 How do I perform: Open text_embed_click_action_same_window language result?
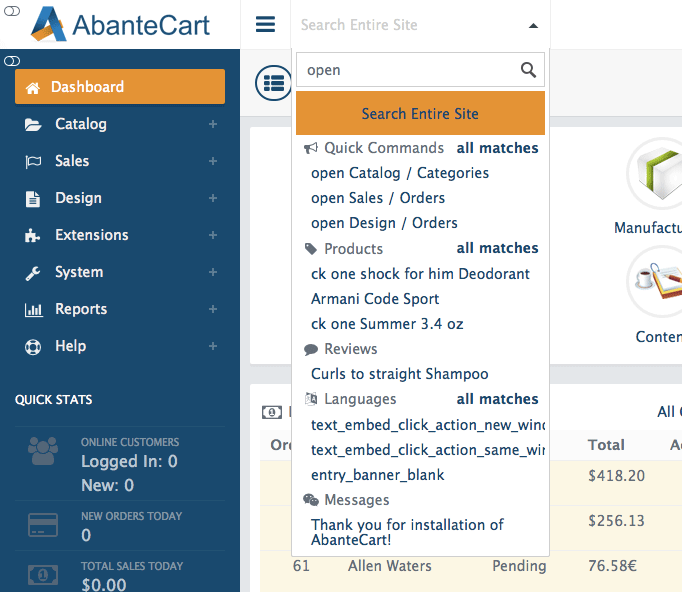coord(428,450)
